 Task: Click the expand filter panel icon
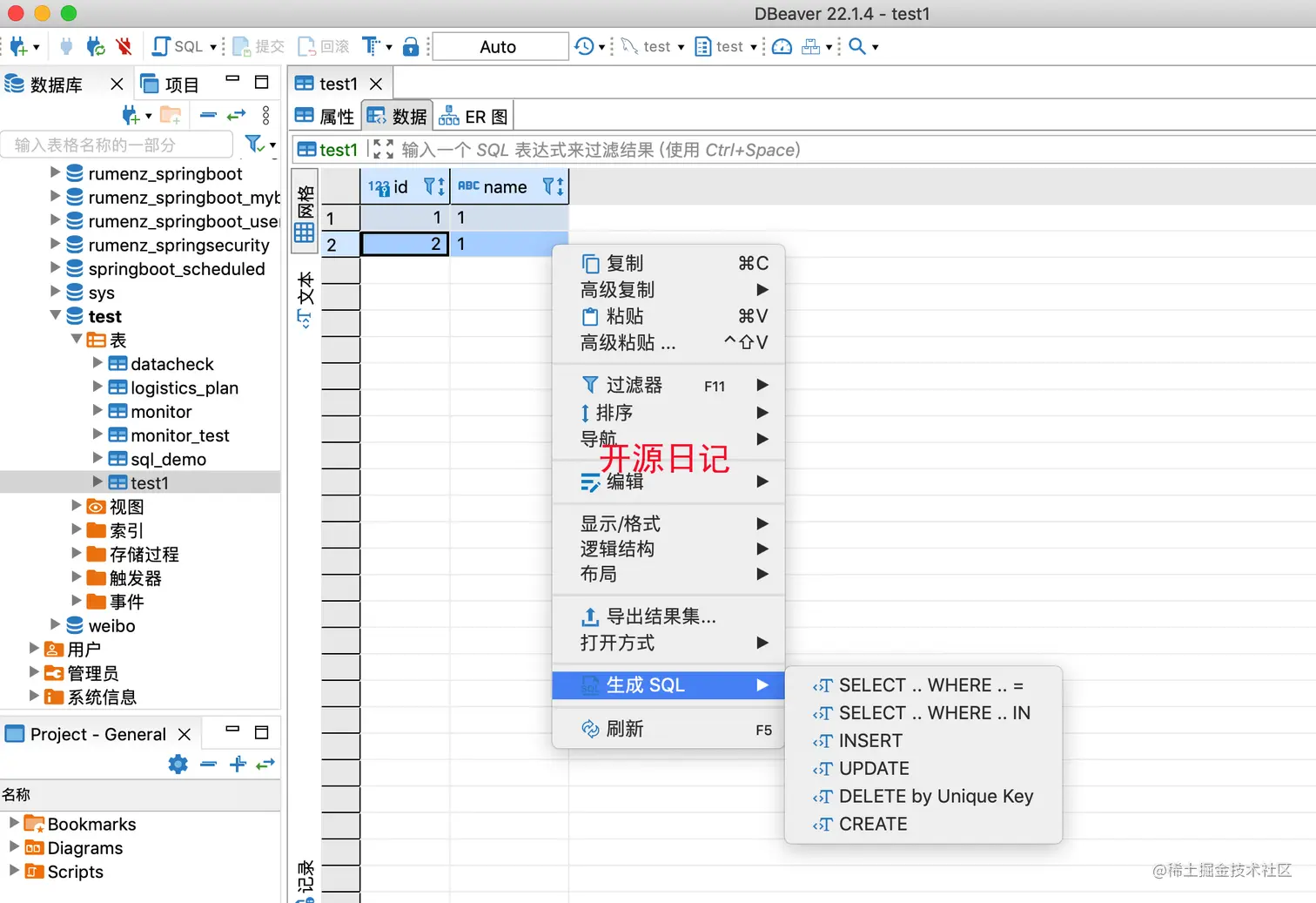(383, 150)
